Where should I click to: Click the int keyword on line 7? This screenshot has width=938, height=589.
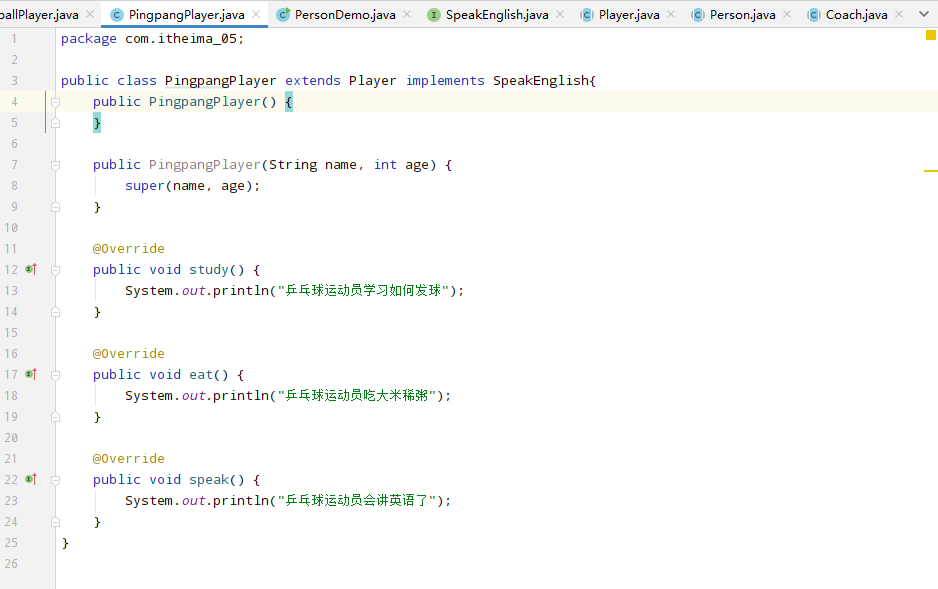[x=385, y=164]
